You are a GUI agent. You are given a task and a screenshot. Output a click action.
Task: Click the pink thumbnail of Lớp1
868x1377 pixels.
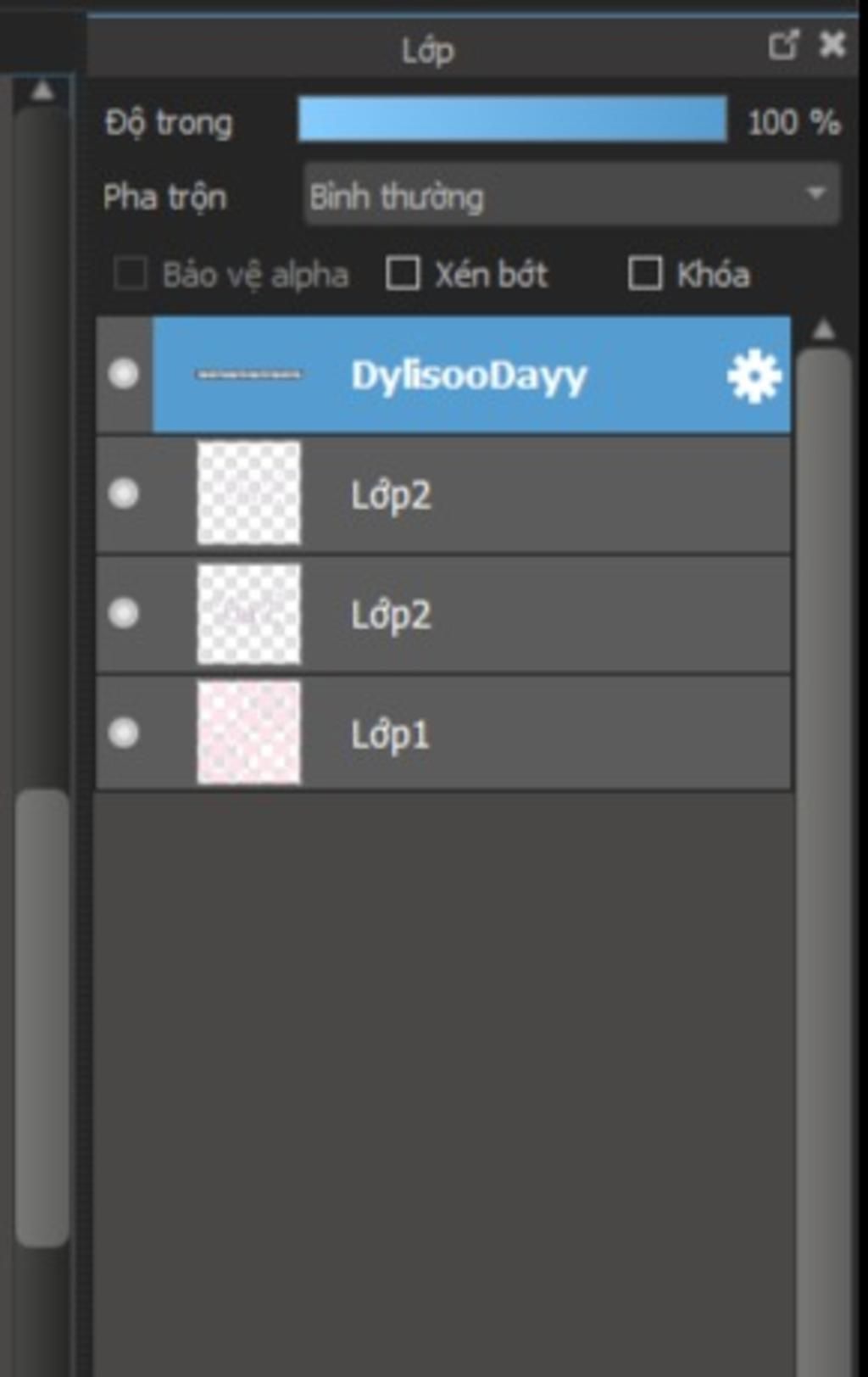(248, 733)
